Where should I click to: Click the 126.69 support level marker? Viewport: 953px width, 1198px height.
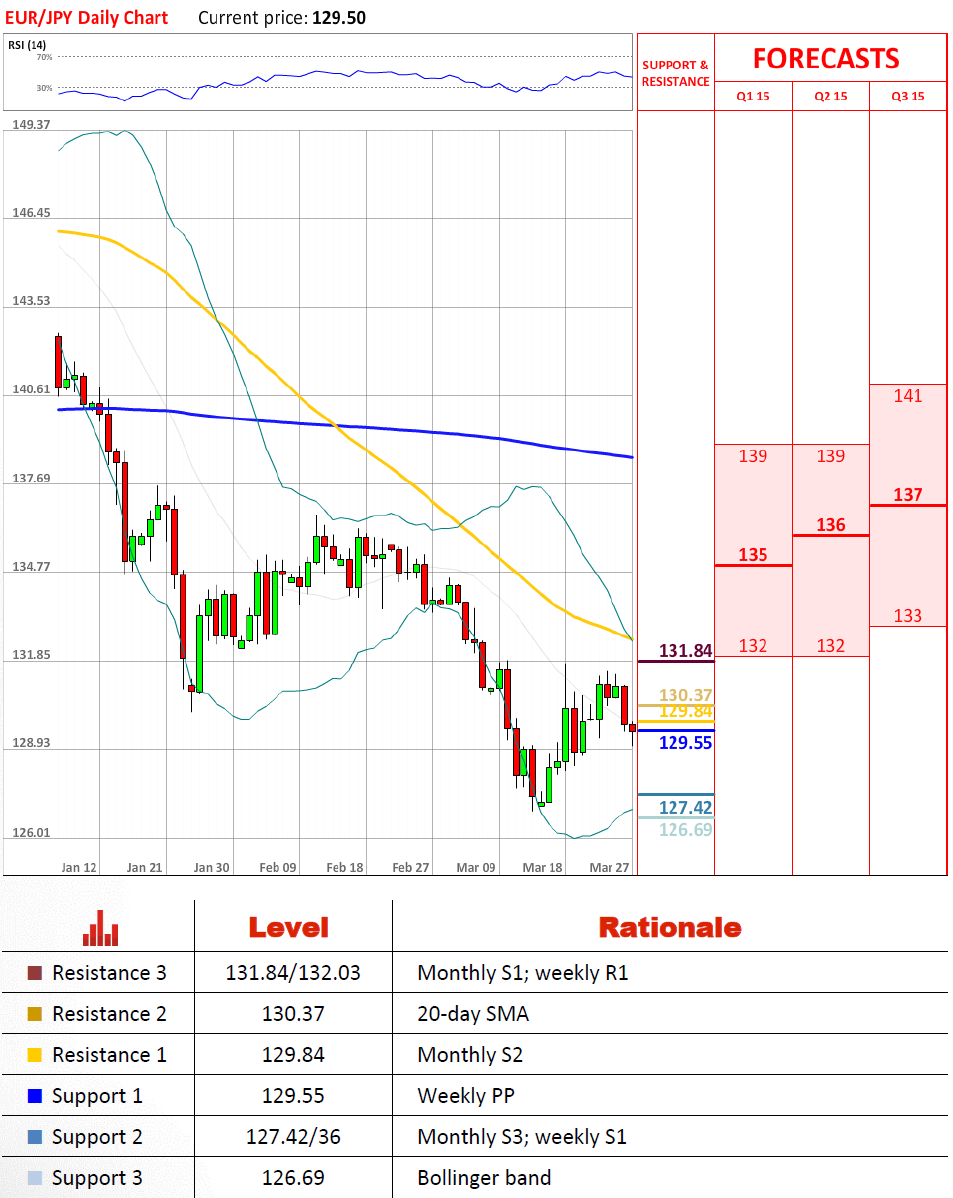[686, 830]
